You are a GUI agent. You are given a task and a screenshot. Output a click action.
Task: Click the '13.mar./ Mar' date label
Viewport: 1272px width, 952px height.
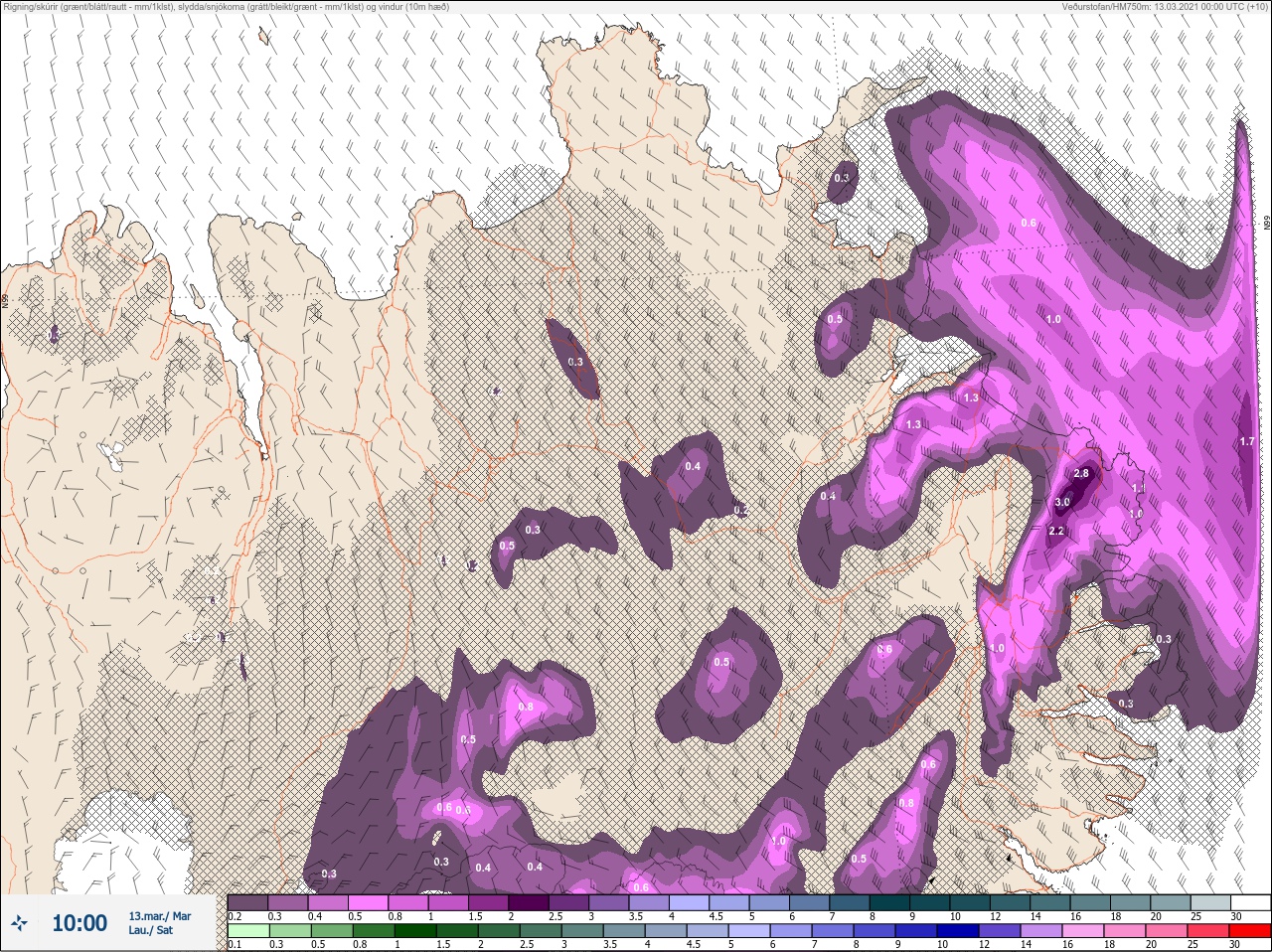[159, 916]
